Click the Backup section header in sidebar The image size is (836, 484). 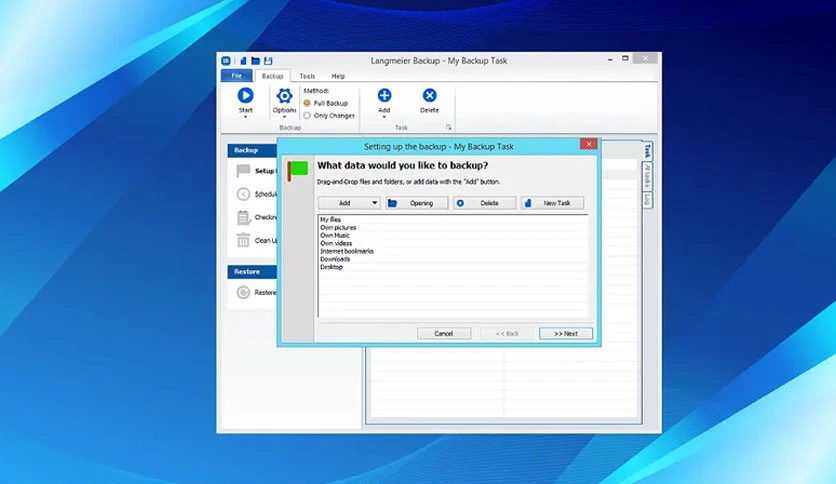coord(252,150)
